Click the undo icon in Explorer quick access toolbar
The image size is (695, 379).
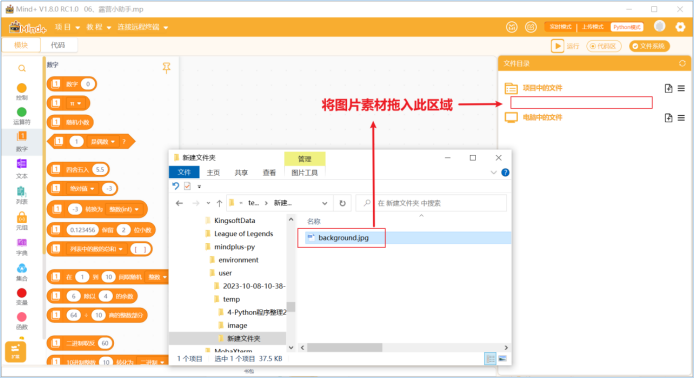(176, 186)
